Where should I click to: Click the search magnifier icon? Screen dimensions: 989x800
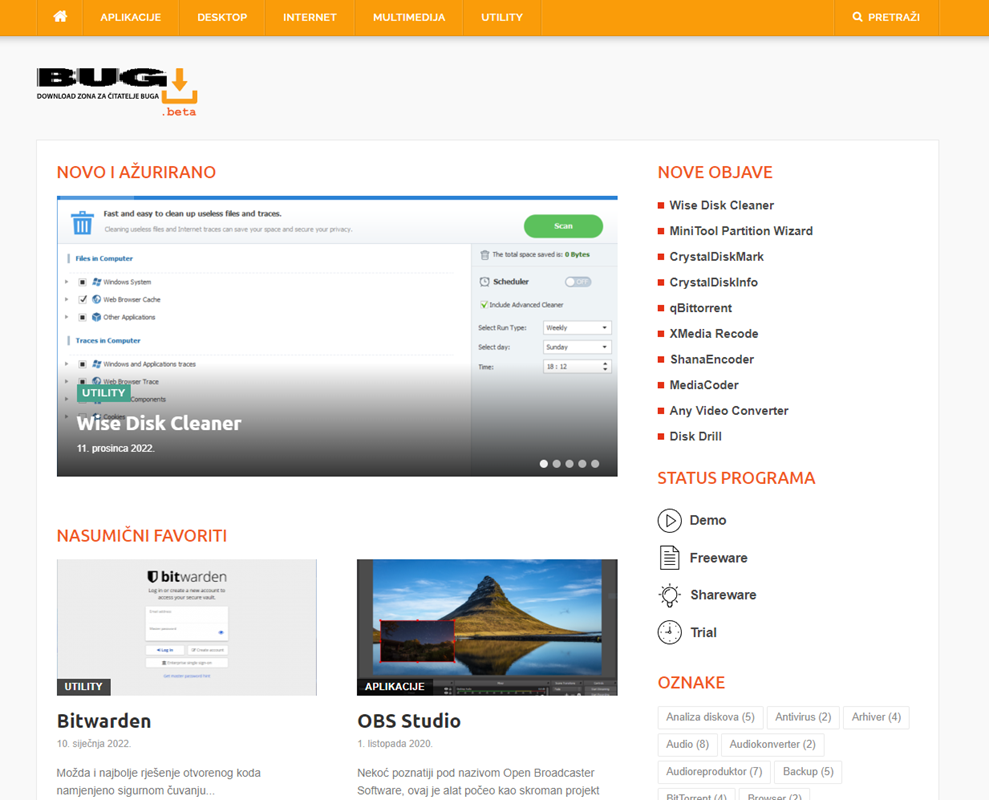pyautogui.click(x=857, y=17)
